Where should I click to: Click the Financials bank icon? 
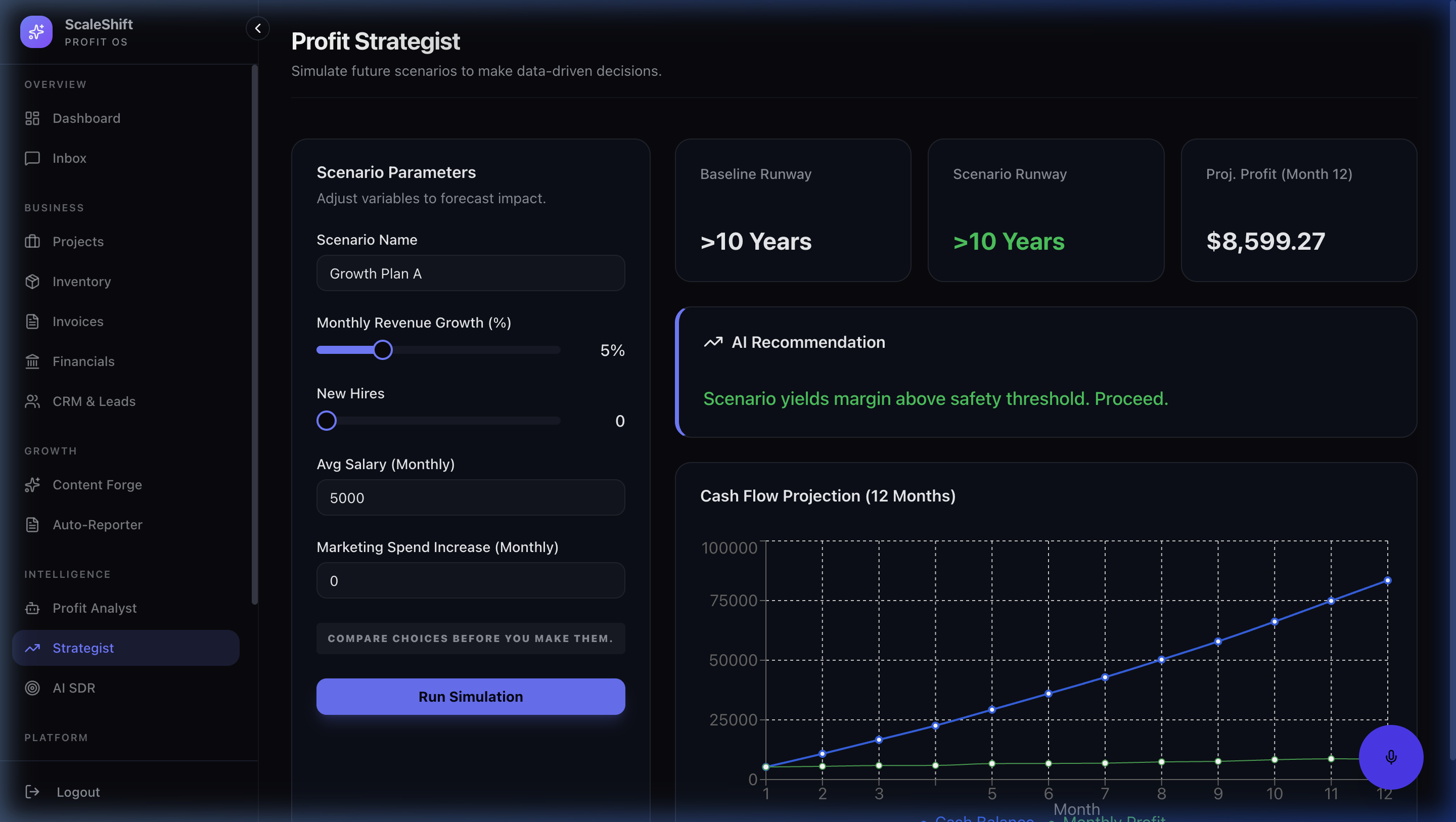click(32, 361)
